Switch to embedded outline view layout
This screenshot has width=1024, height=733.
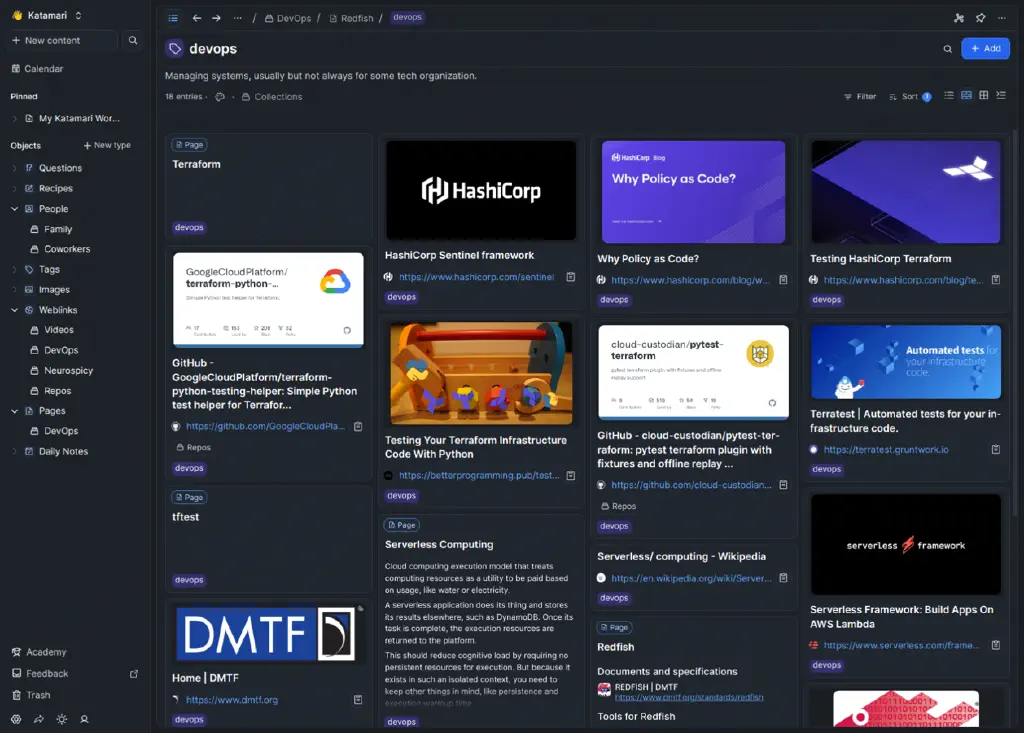(1001, 95)
